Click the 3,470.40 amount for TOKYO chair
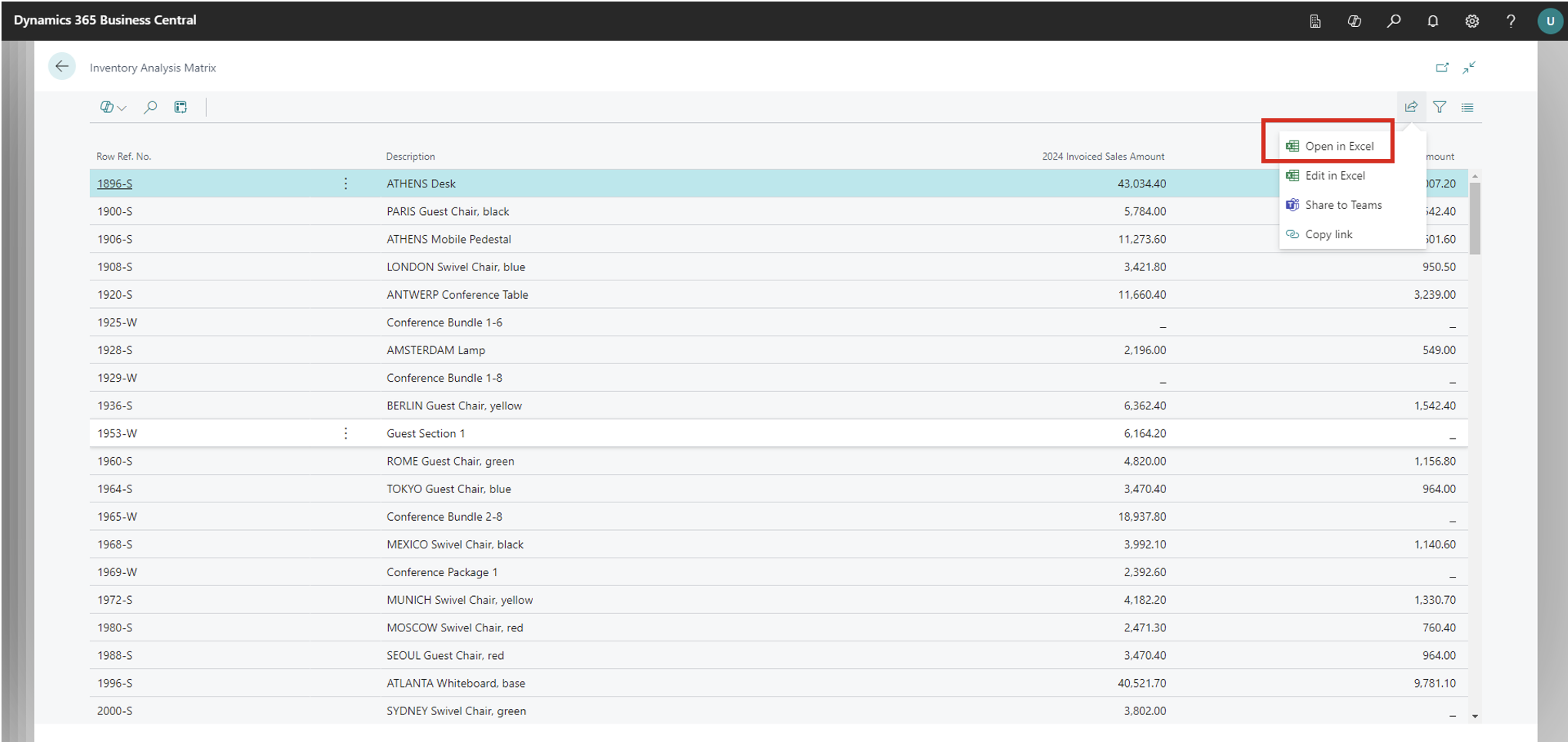The width and height of the screenshot is (1568, 742). pyautogui.click(x=1144, y=489)
